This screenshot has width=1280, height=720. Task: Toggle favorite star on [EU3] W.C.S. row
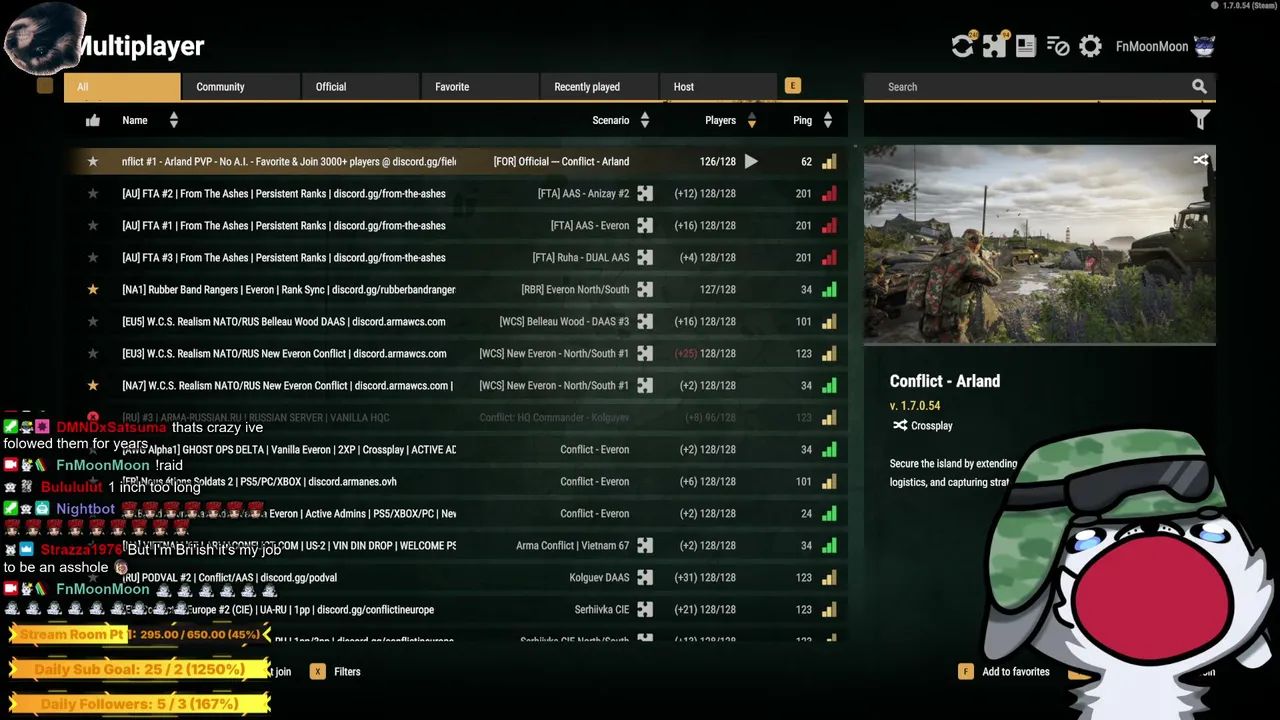coord(93,353)
